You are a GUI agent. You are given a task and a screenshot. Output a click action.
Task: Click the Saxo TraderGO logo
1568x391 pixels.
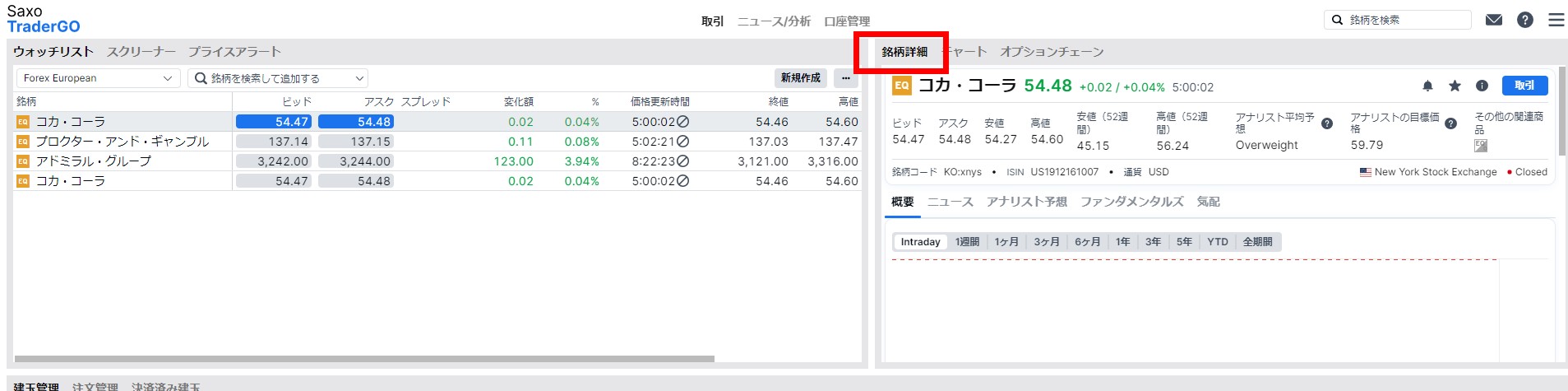click(x=44, y=19)
